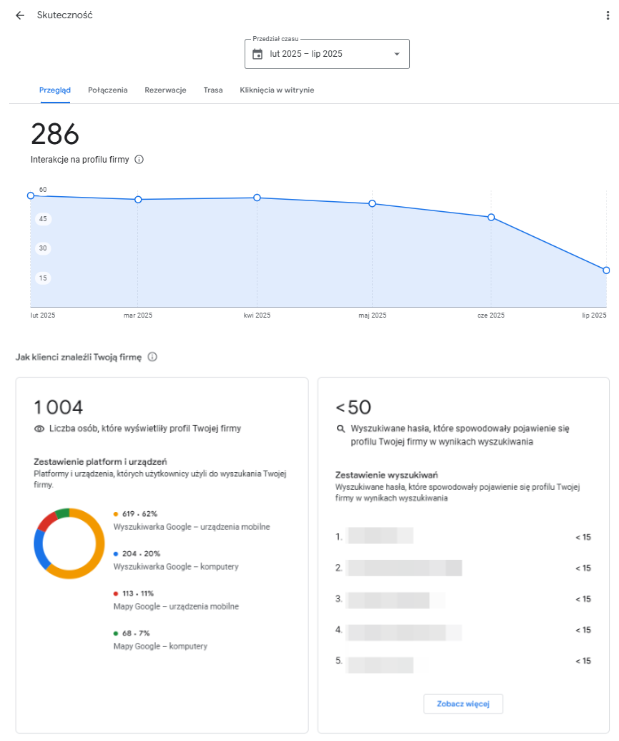Switch to the Rezerwacje tab
This screenshot has width=619, height=741.
pos(165,90)
